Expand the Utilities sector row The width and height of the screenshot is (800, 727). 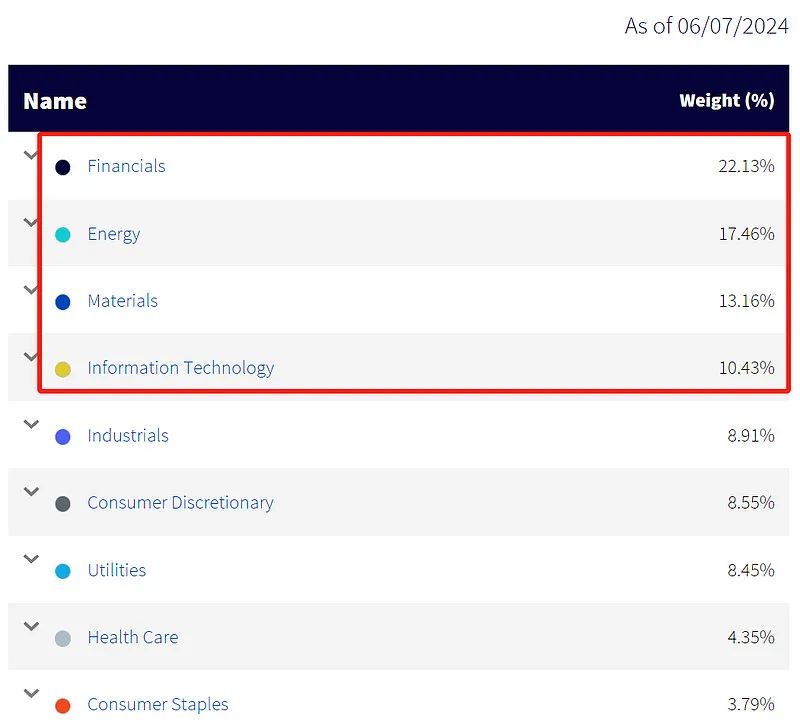click(x=31, y=558)
